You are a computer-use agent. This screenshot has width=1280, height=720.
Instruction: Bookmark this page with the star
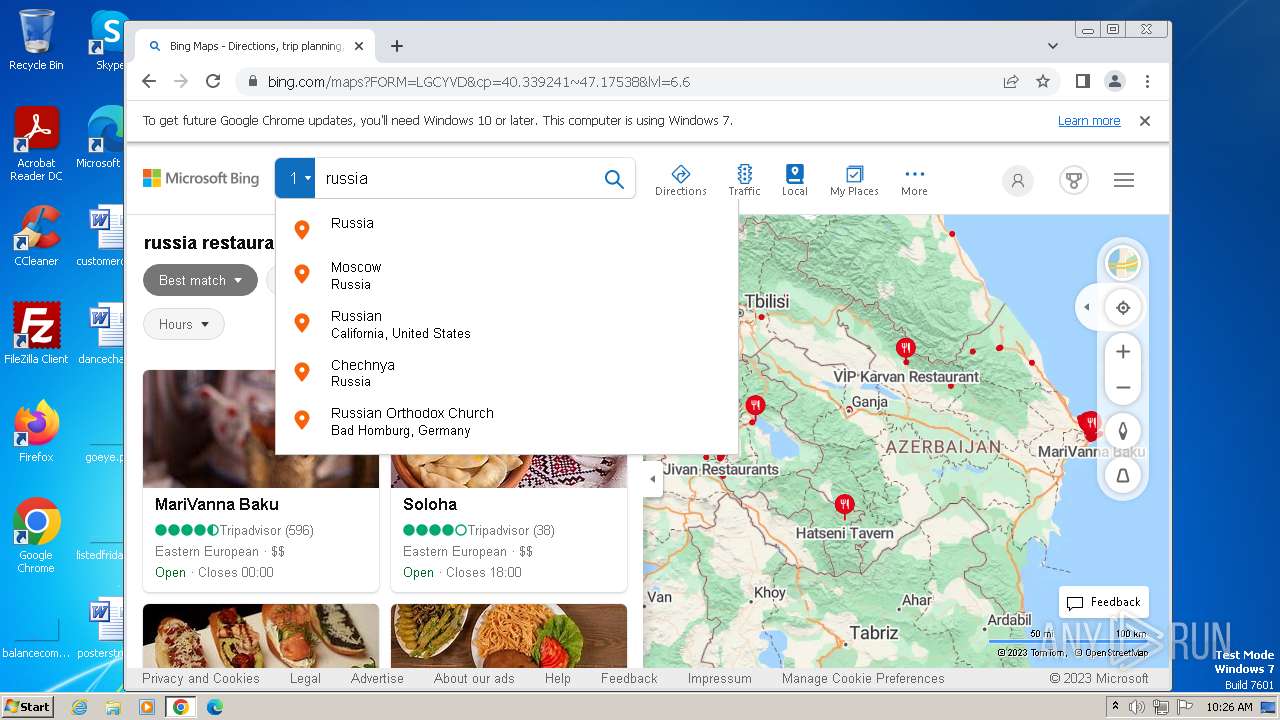(x=1043, y=82)
